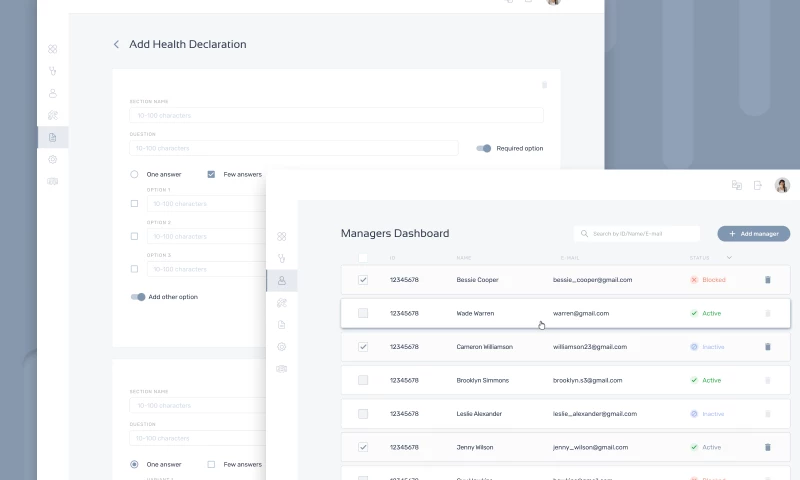
Task: Open document icon in Managers sidebar
Action: [x=282, y=324]
